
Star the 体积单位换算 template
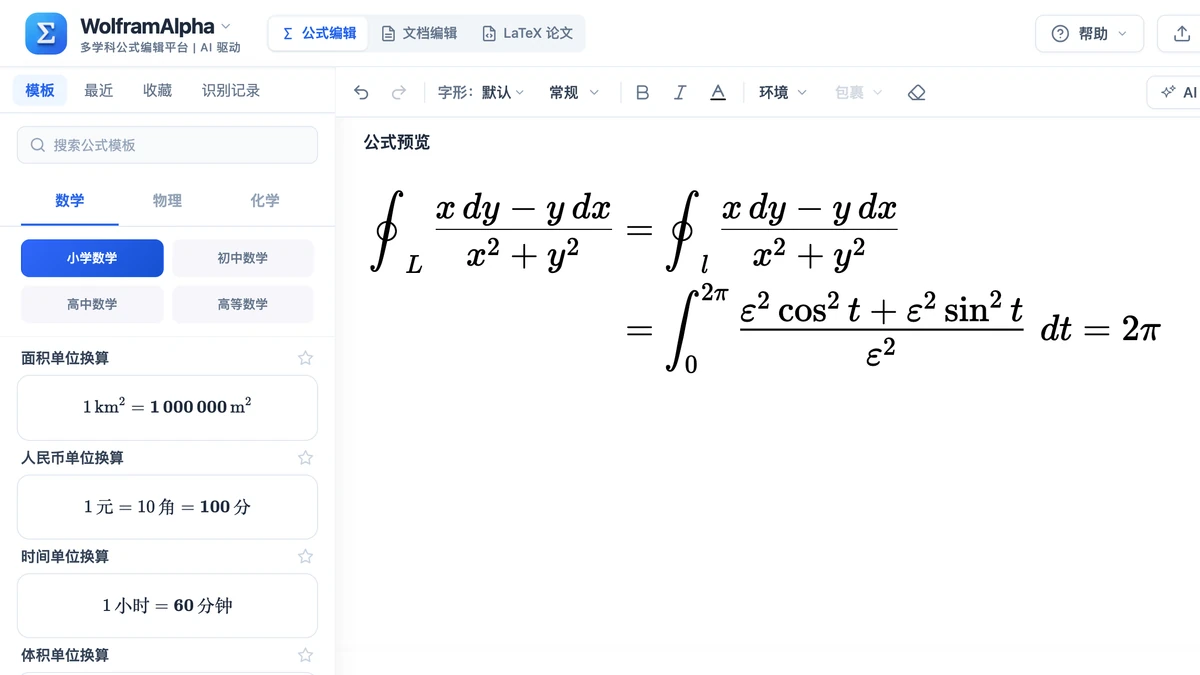click(x=306, y=655)
